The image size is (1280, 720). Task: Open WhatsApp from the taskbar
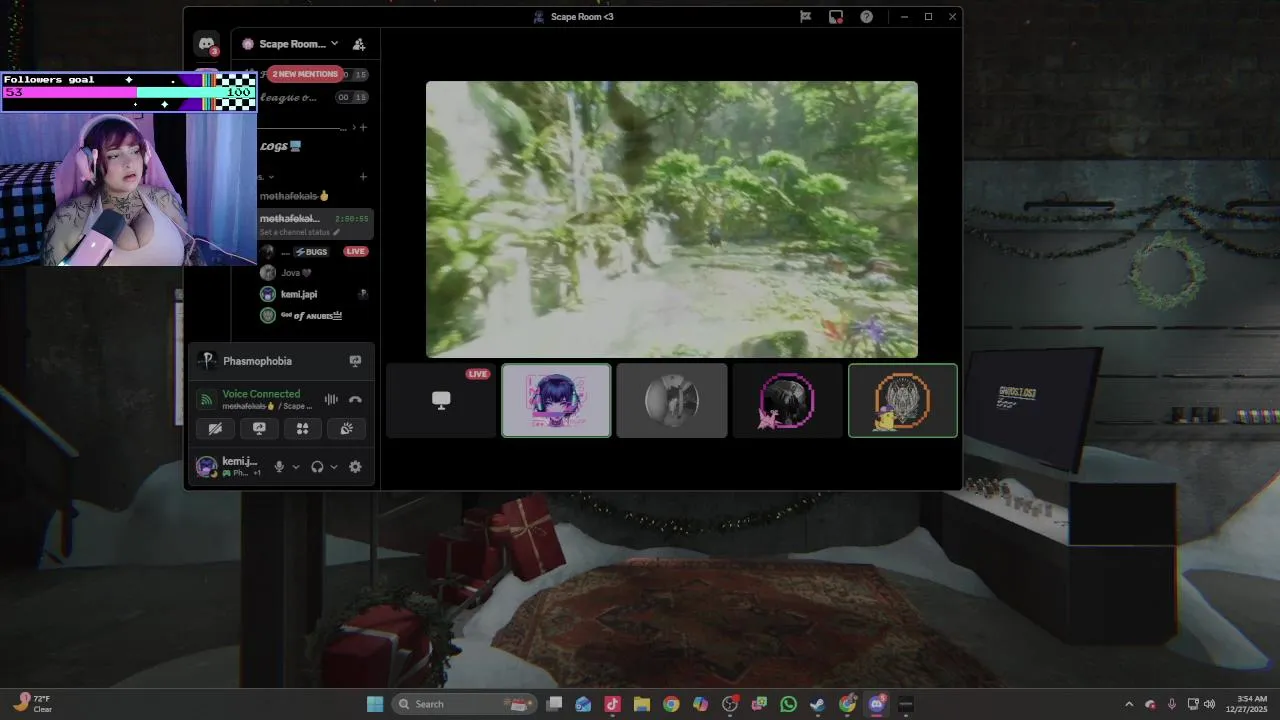click(789, 704)
